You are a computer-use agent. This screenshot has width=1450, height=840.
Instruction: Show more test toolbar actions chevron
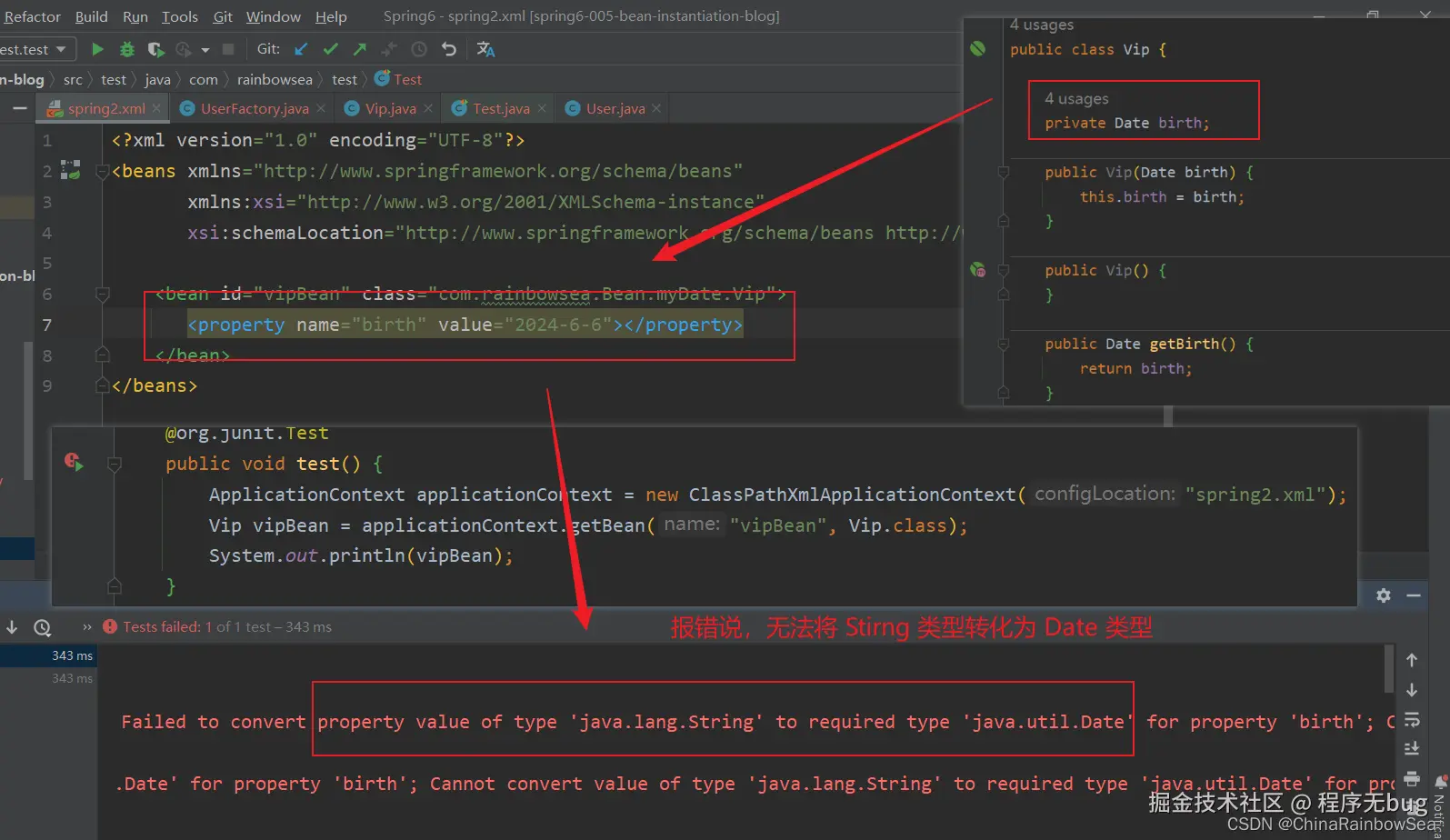87,627
